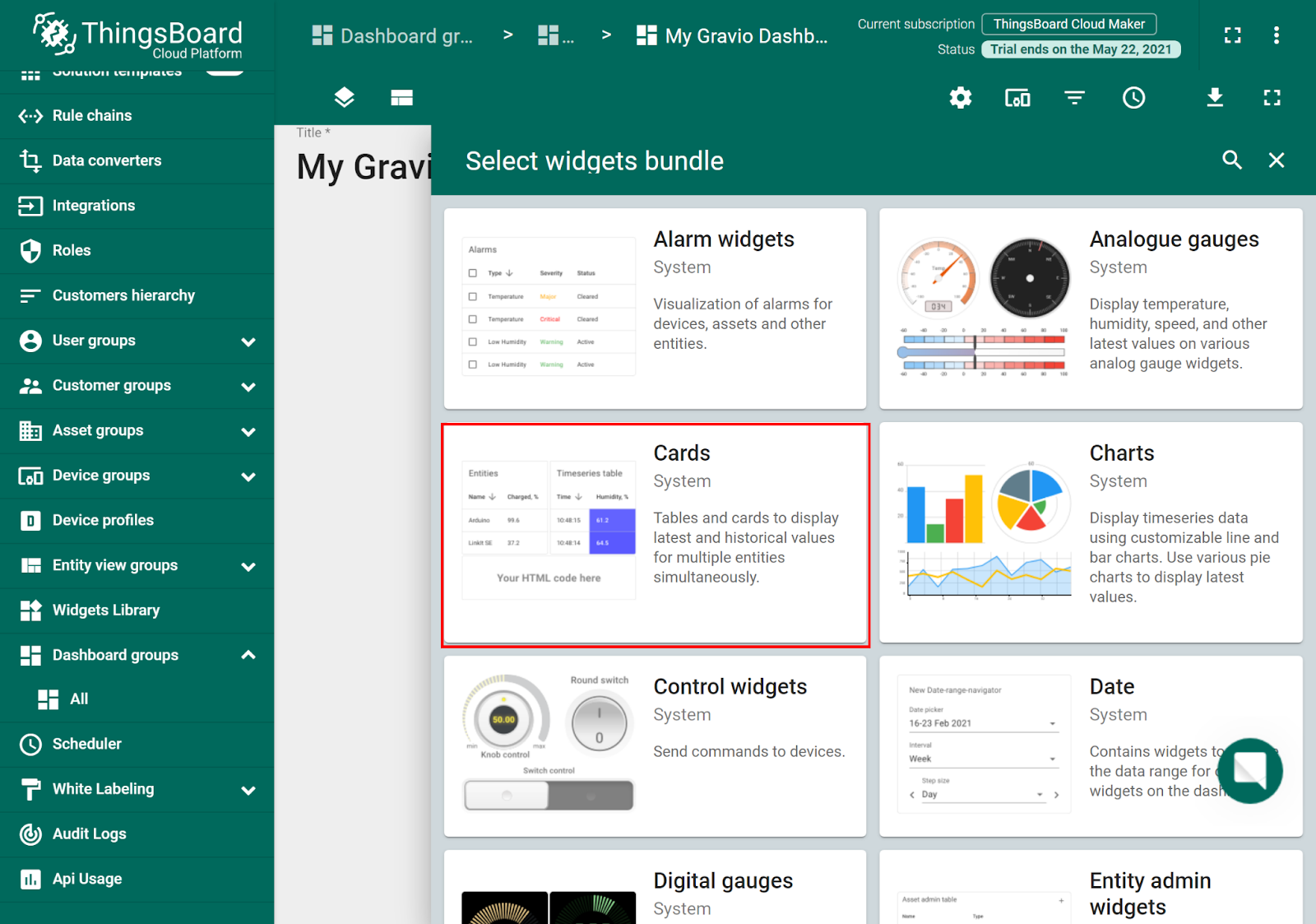Image resolution: width=1316 pixels, height=924 pixels.
Task: Open the dashboard settings gear icon
Action: tap(960, 98)
